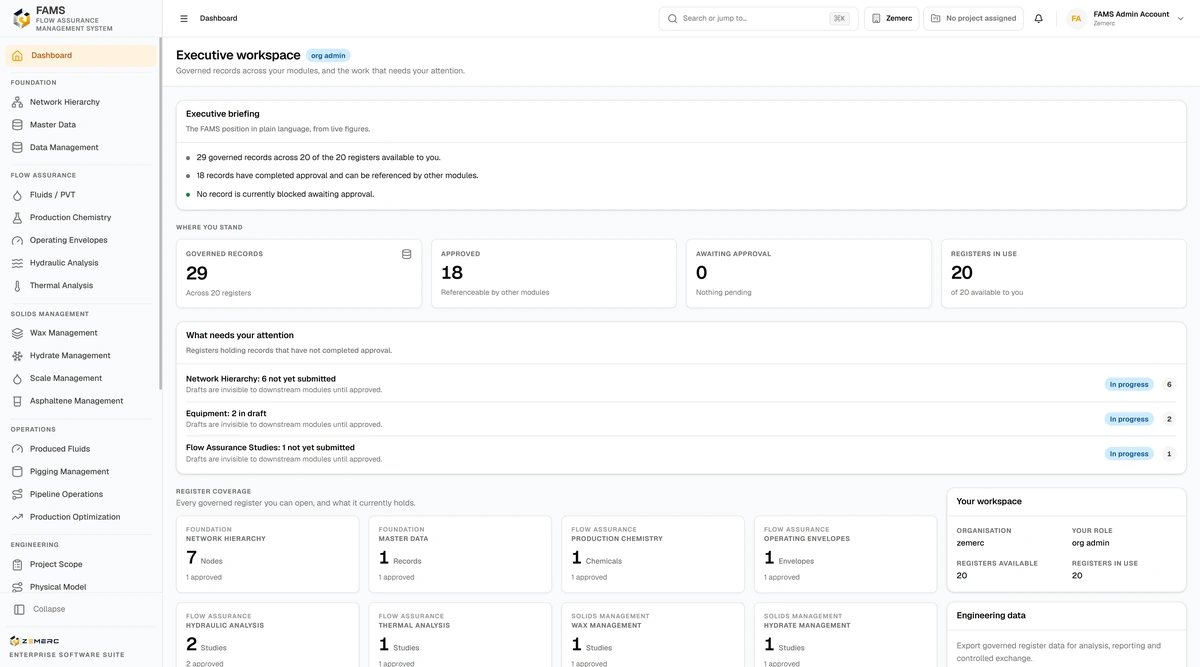Screen dimensions: 1200x667
Task: Click the Pigging Management cylinder icon
Action: coord(17,472)
